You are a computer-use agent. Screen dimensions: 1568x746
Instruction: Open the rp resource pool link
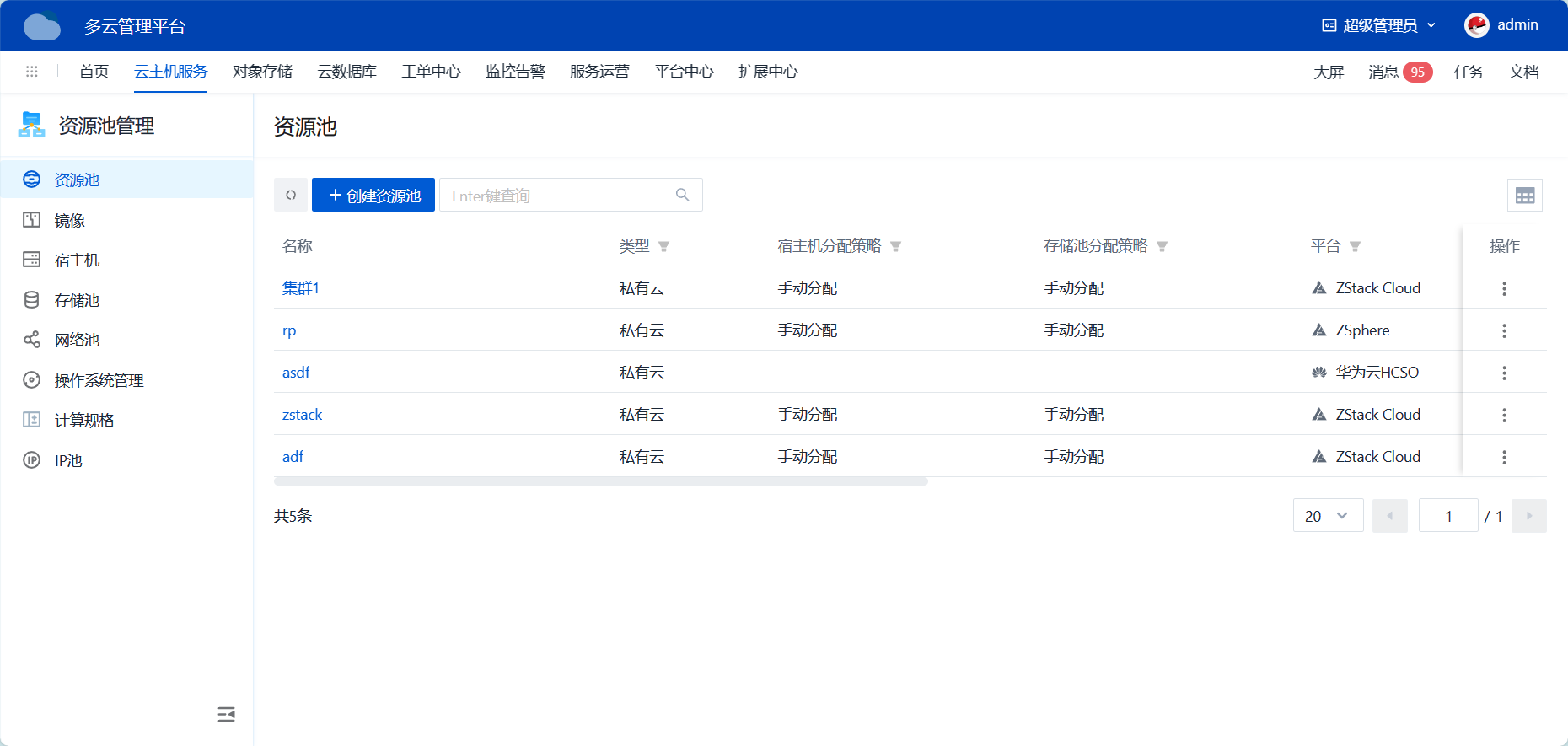(289, 330)
